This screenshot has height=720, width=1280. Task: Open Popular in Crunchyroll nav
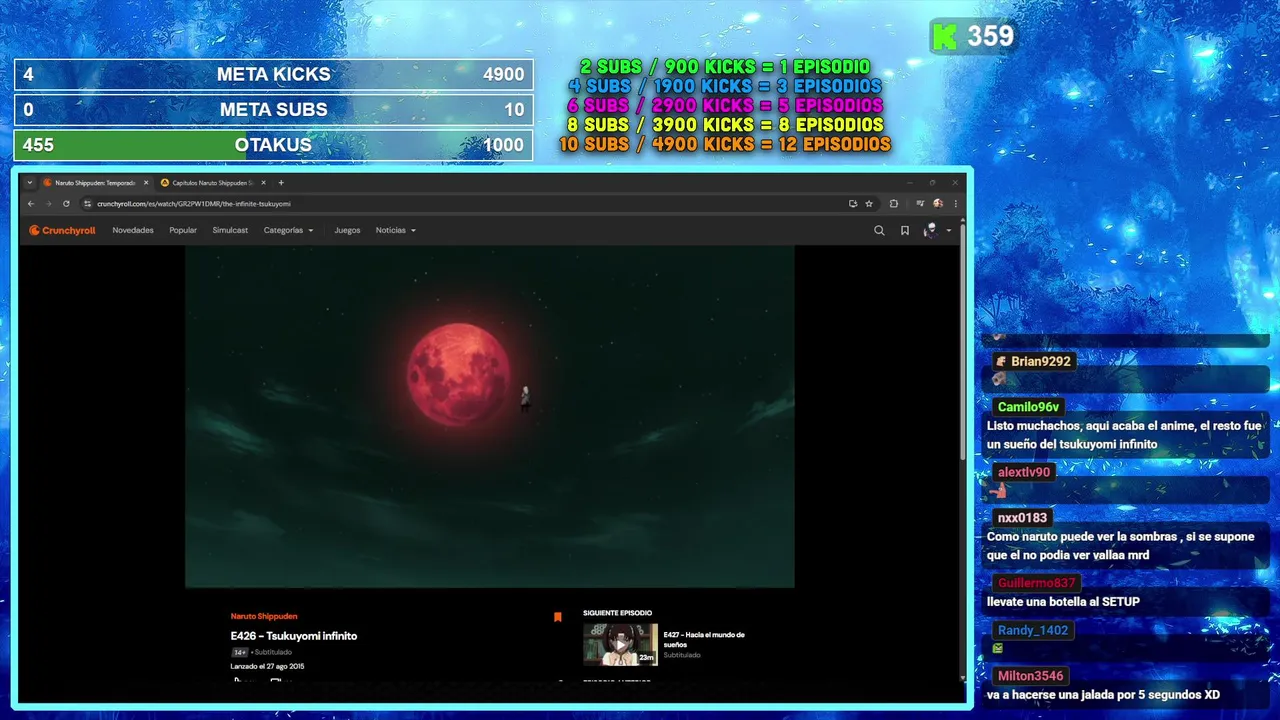click(x=183, y=230)
